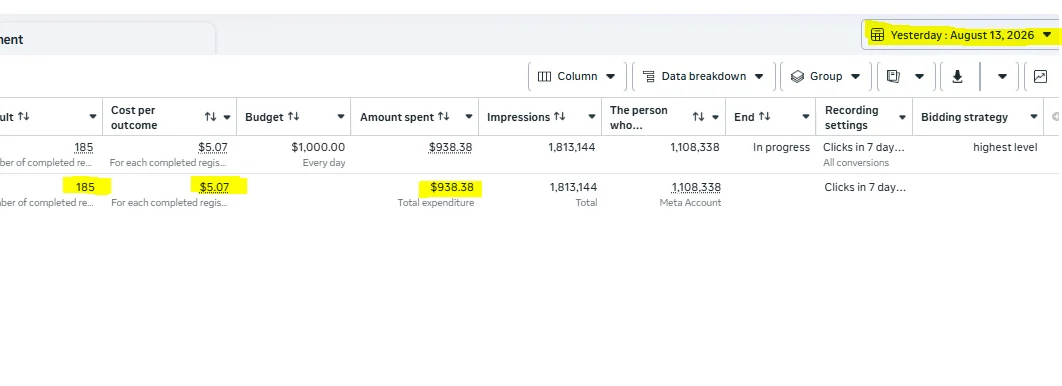Viewport: 1062px width, 386px height.
Task: Click the campaign row's $5.07 cost value
Action: point(213,147)
